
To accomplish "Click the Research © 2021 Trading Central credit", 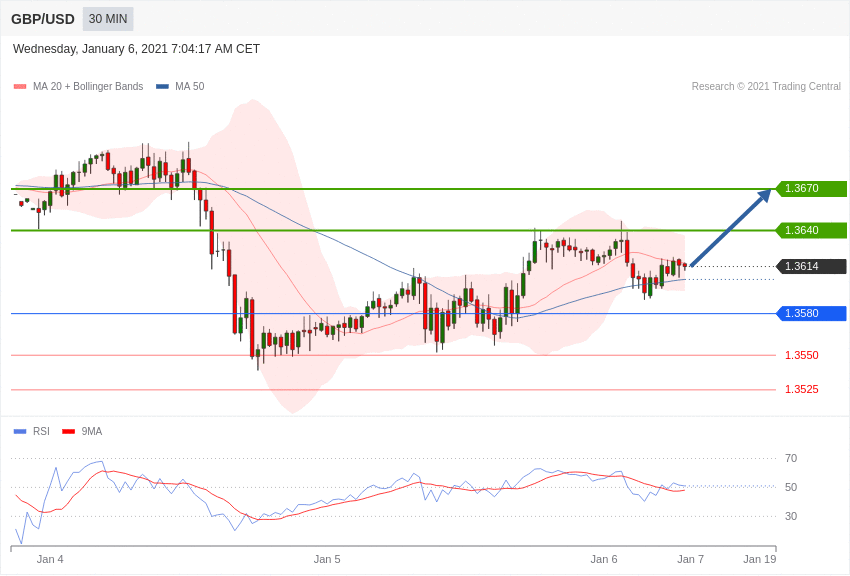I will [766, 87].
